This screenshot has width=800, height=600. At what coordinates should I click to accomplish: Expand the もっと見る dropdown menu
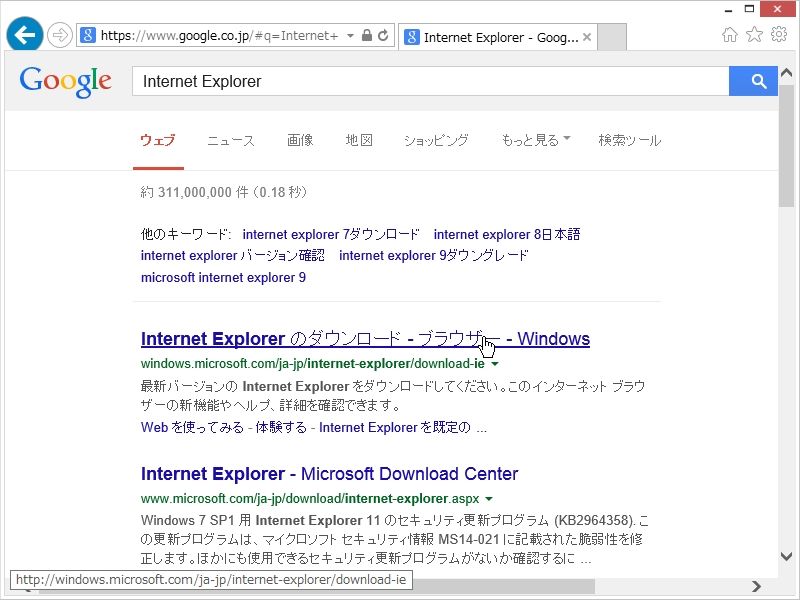[536, 140]
